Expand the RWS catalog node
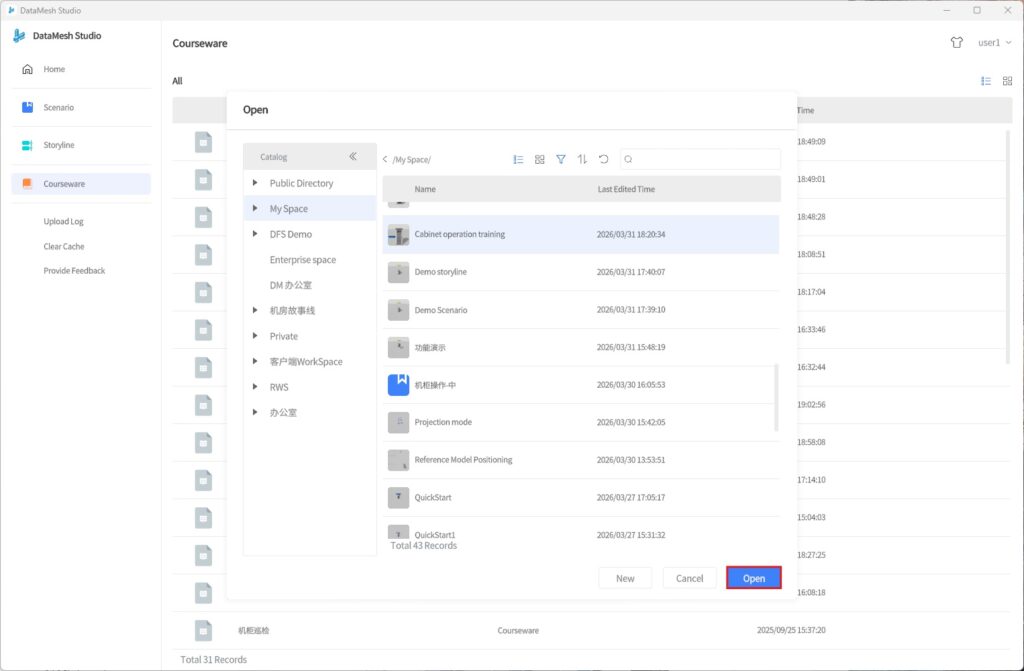Screen dimensions: 1024x671 [256, 387]
